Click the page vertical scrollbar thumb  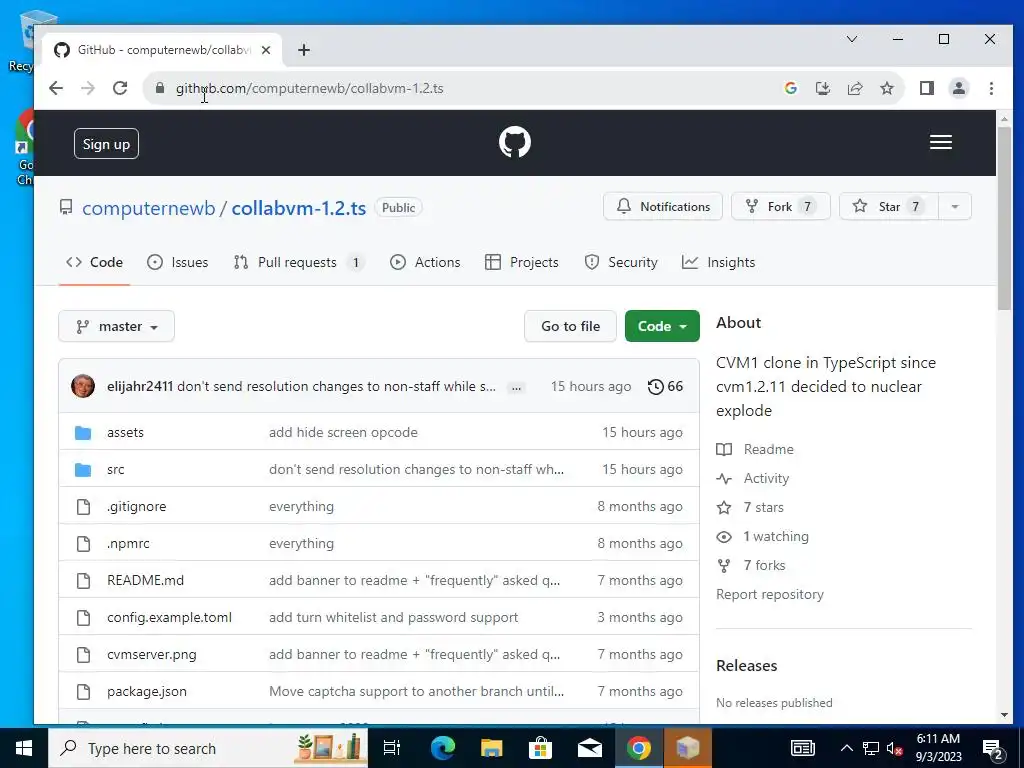click(x=1004, y=219)
